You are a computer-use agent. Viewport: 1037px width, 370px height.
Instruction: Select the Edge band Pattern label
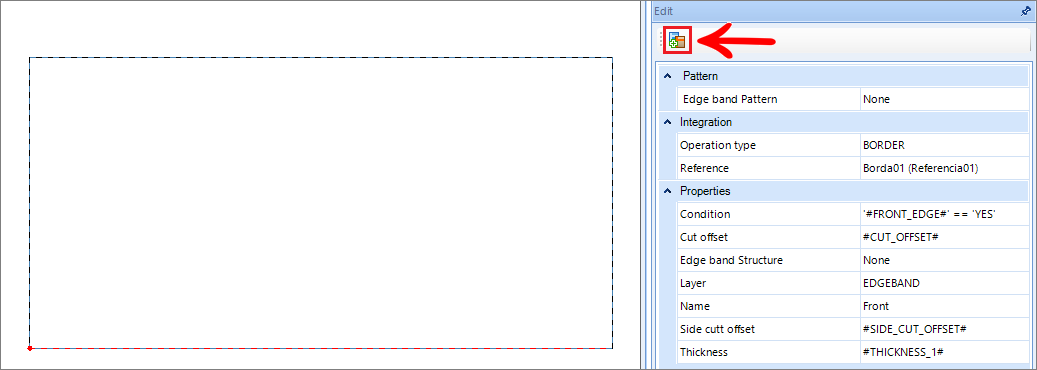point(730,99)
